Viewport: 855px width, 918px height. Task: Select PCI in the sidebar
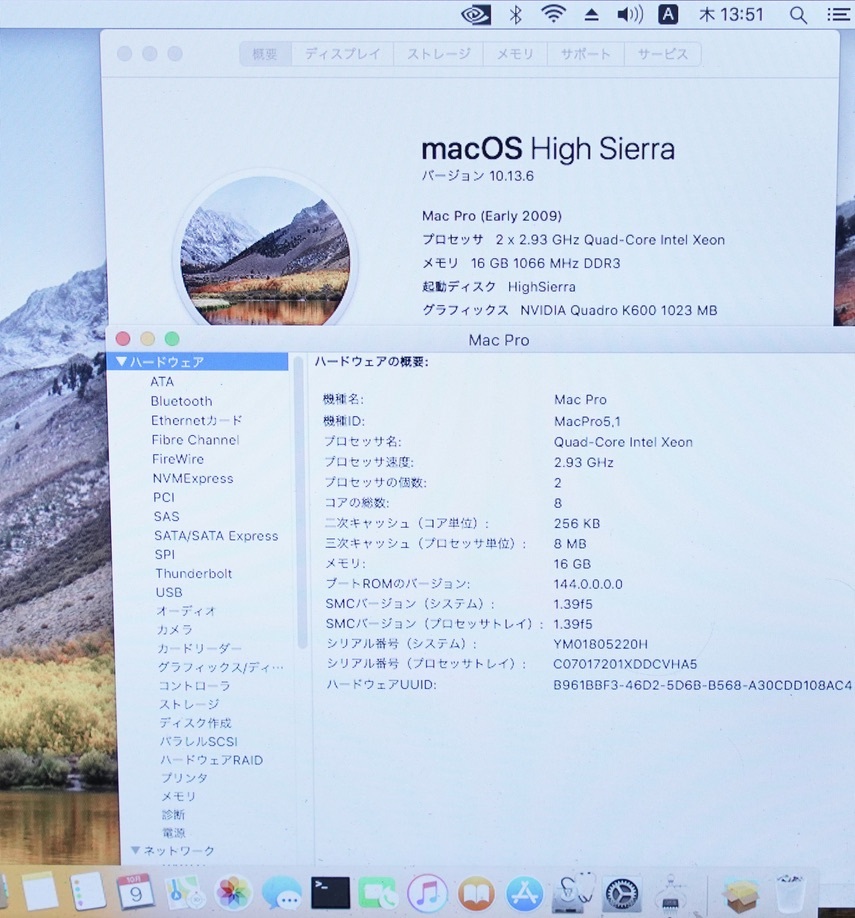click(x=164, y=497)
